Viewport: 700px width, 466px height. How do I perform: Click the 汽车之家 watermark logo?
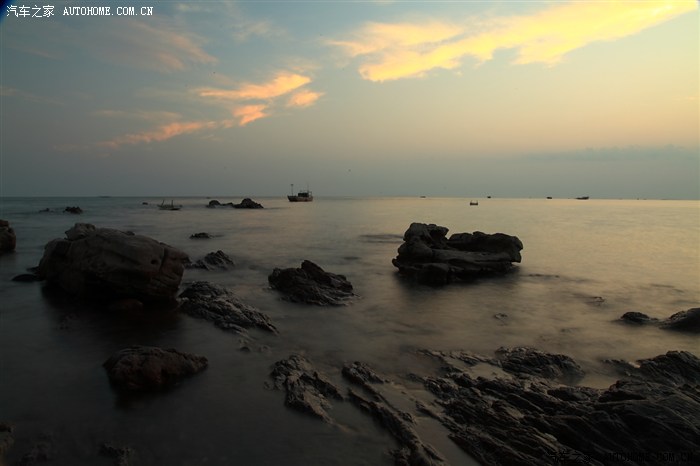click(x=30, y=11)
